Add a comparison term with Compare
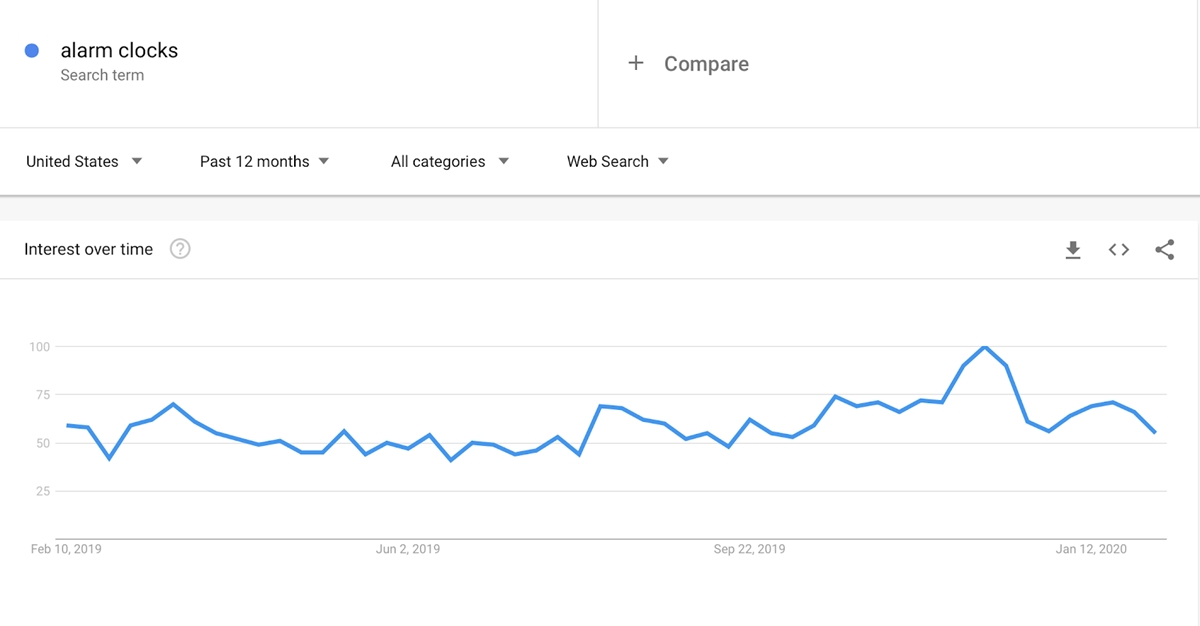The image size is (1200, 626). pos(706,64)
